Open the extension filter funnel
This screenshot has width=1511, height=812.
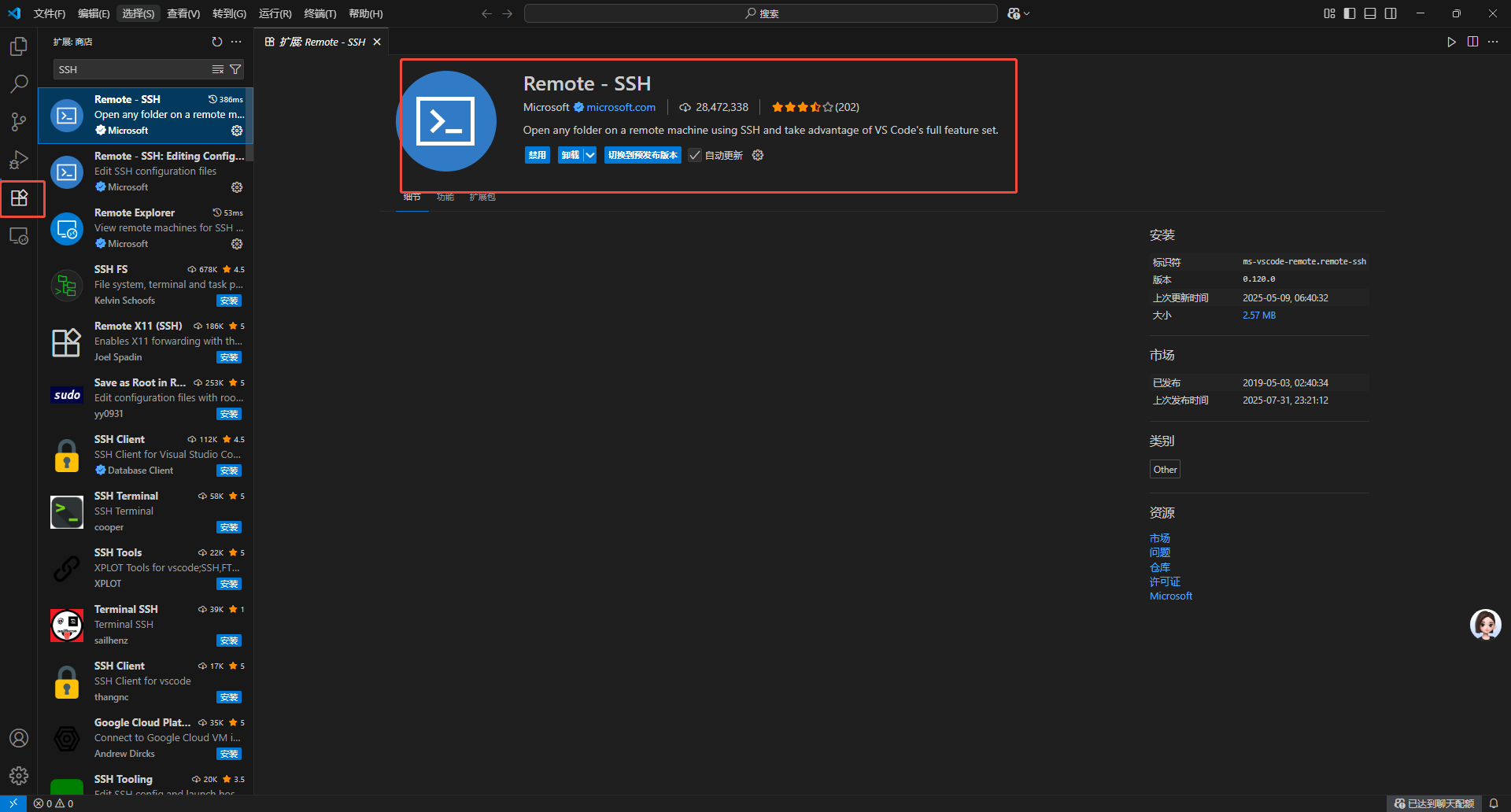point(235,69)
